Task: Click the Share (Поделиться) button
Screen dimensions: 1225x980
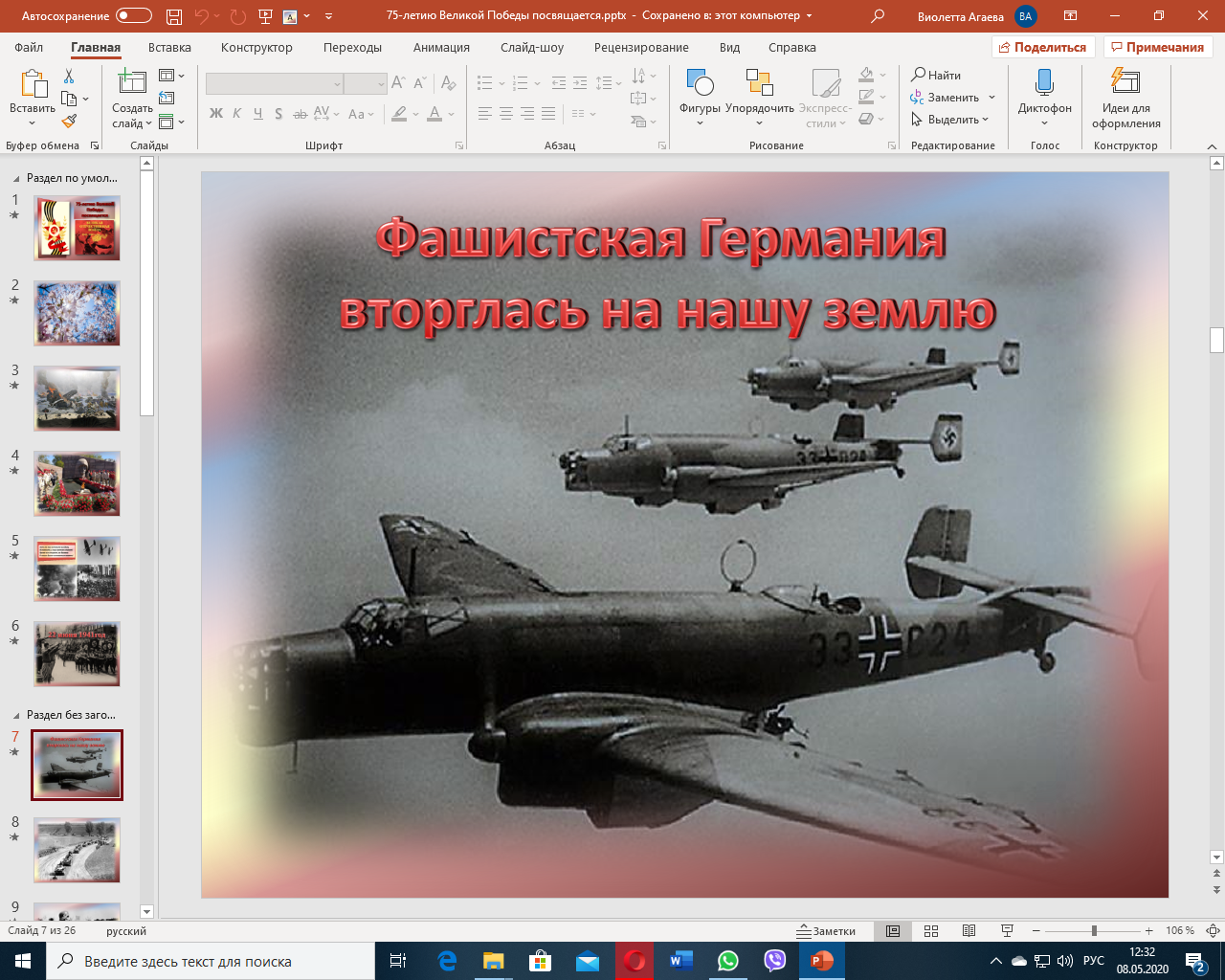Action: coord(1042,48)
